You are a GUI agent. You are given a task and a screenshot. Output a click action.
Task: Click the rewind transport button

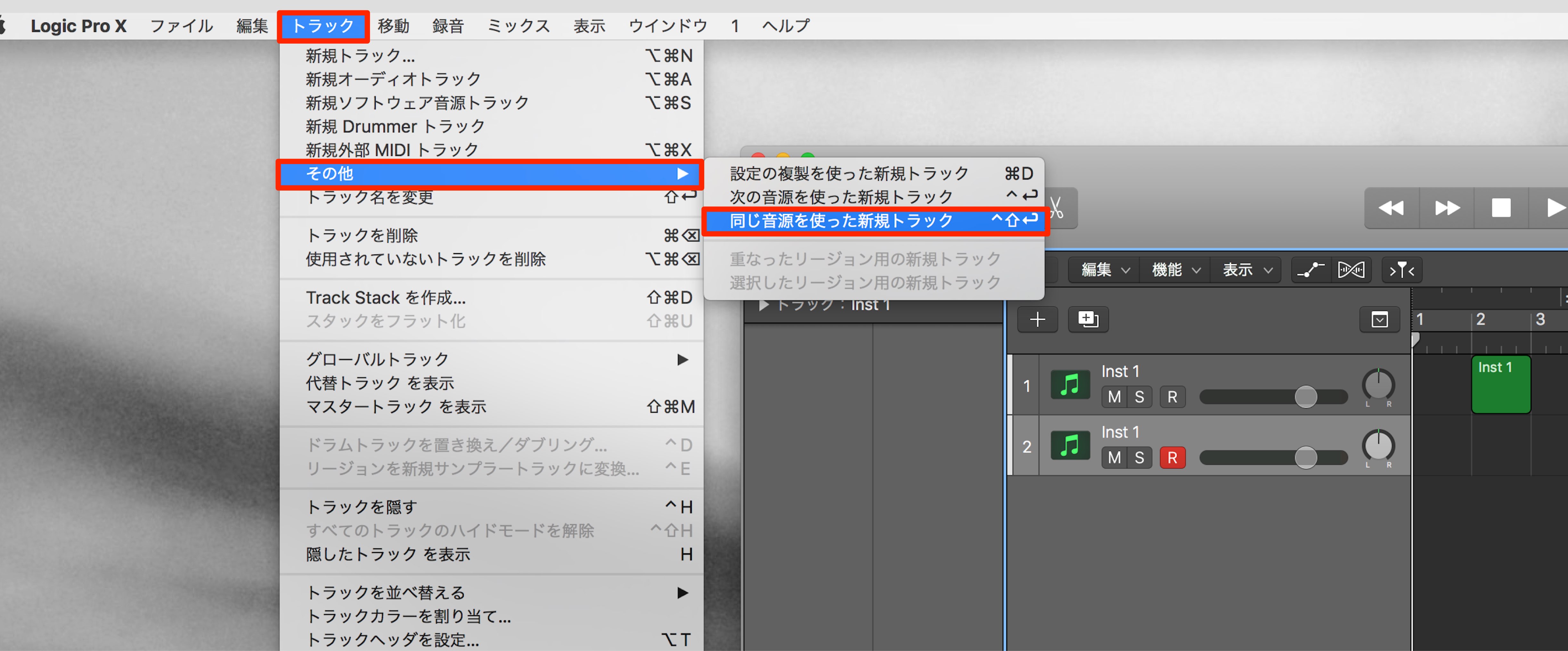point(1392,208)
